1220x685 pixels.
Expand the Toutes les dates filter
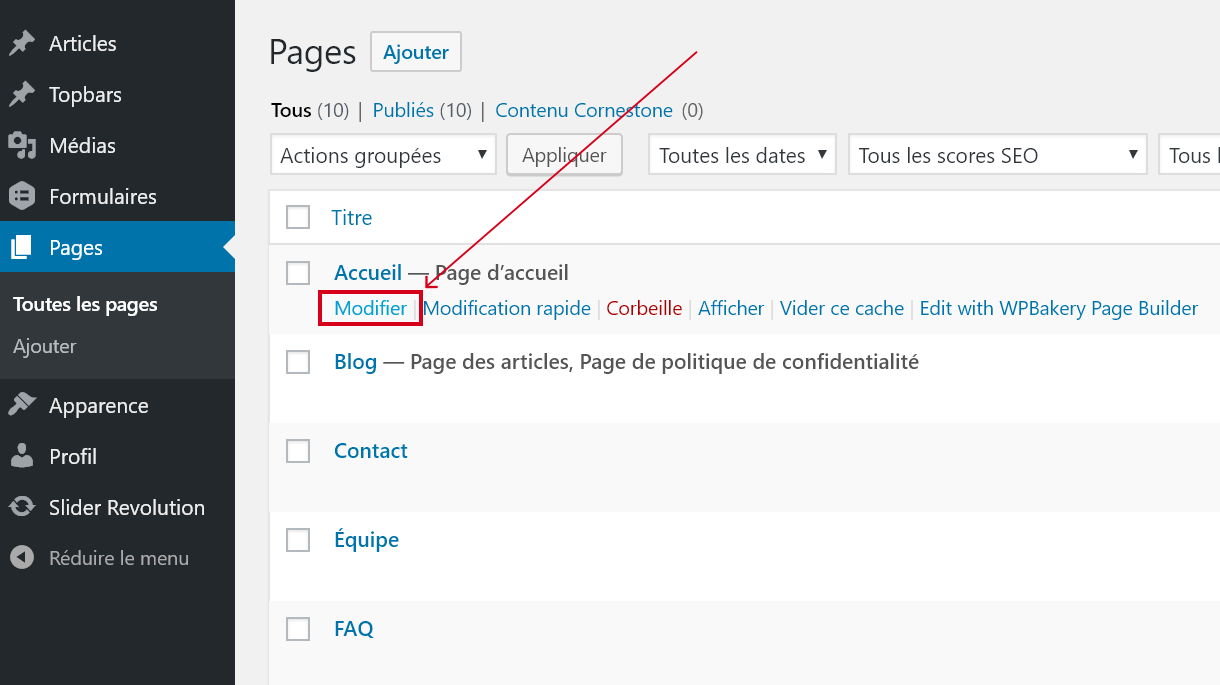743,156
